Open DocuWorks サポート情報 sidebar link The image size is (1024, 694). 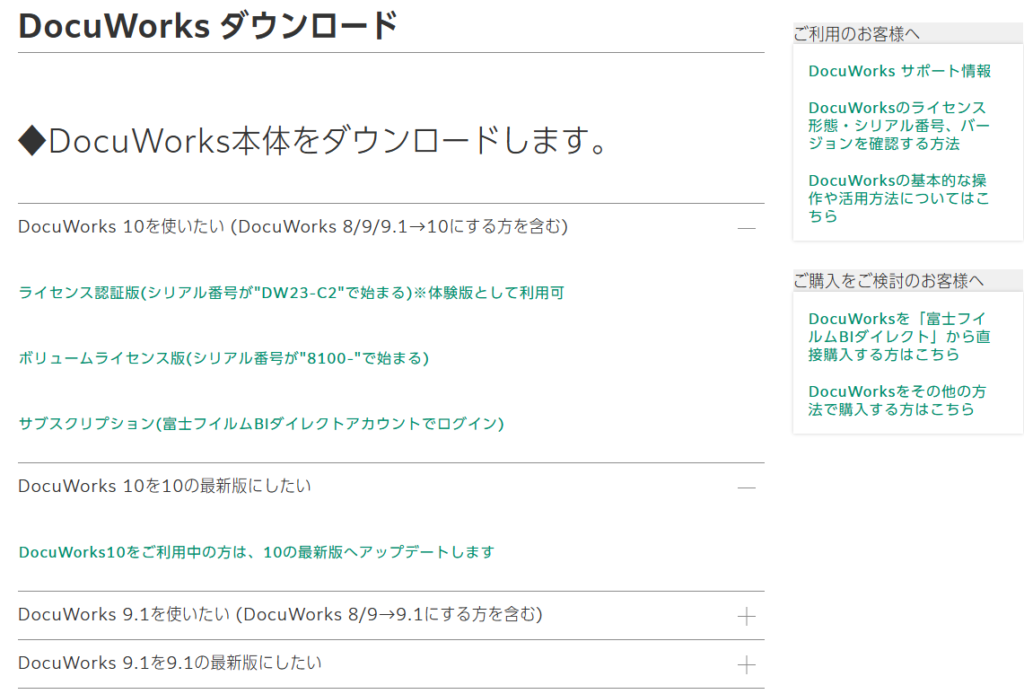click(x=899, y=71)
